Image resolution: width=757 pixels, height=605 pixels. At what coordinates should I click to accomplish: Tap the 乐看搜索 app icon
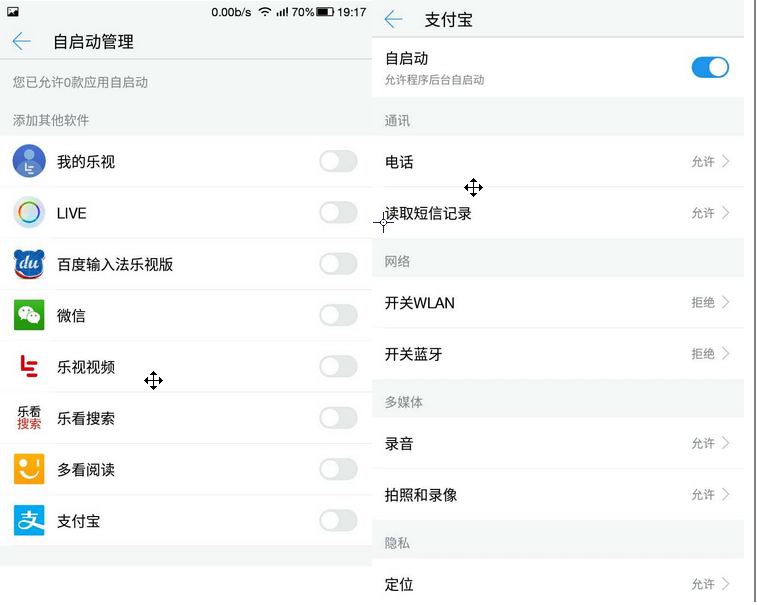click(x=29, y=418)
